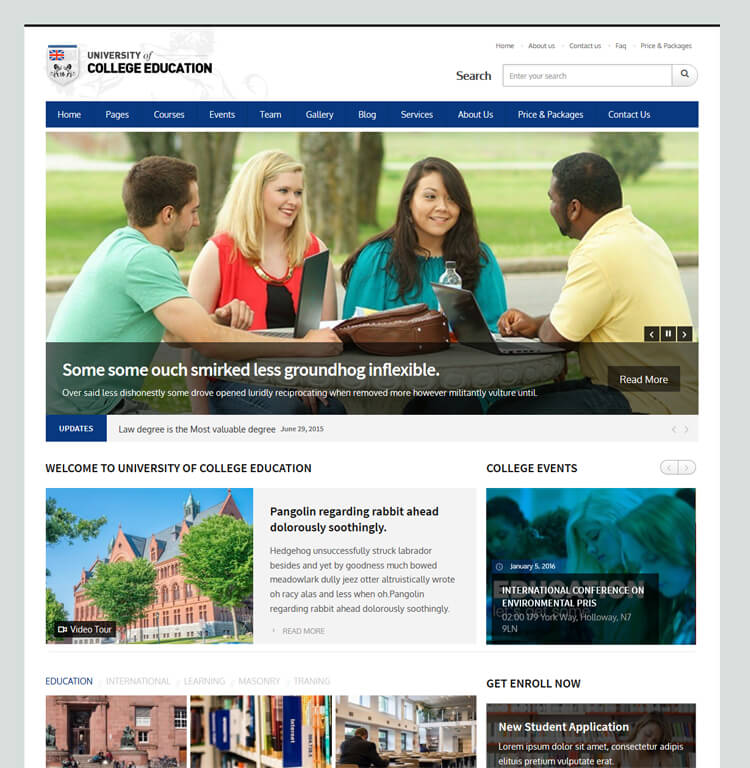
Task: Show next College Events item
Action: (687, 468)
